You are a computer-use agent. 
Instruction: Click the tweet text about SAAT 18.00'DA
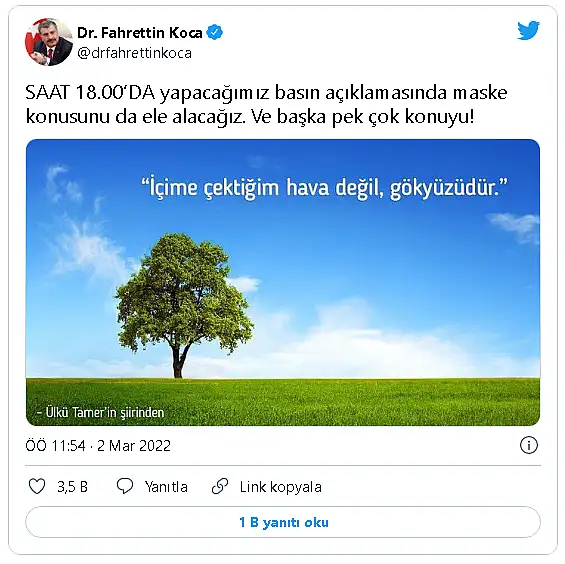pos(266,105)
